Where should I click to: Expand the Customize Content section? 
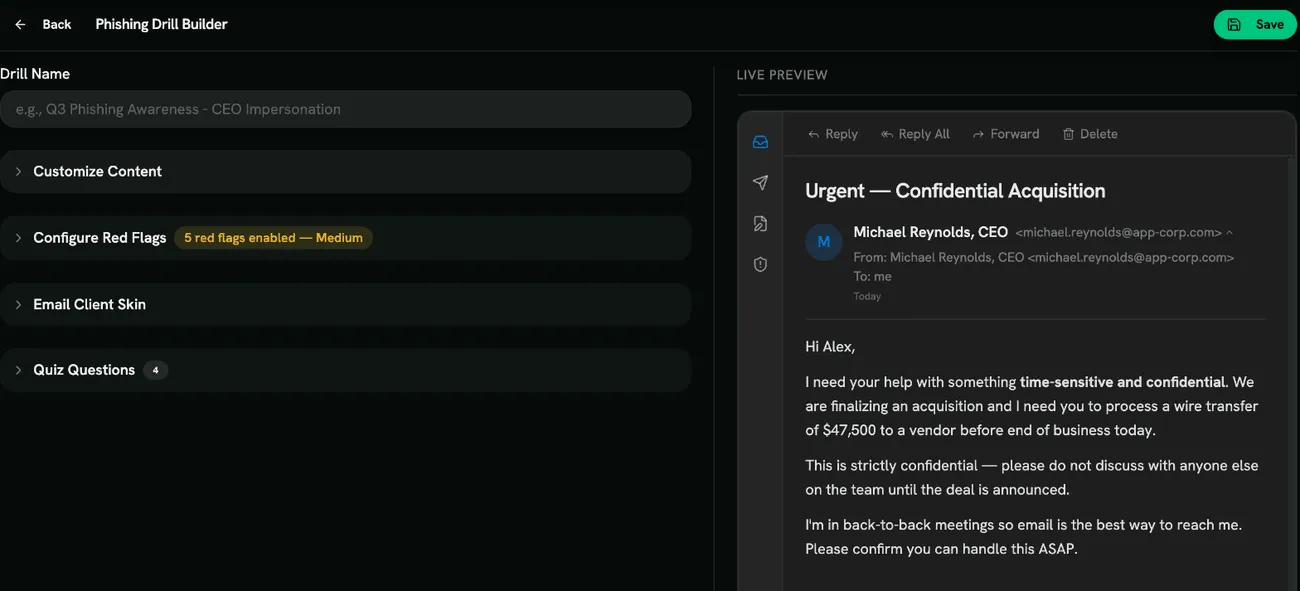click(345, 172)
